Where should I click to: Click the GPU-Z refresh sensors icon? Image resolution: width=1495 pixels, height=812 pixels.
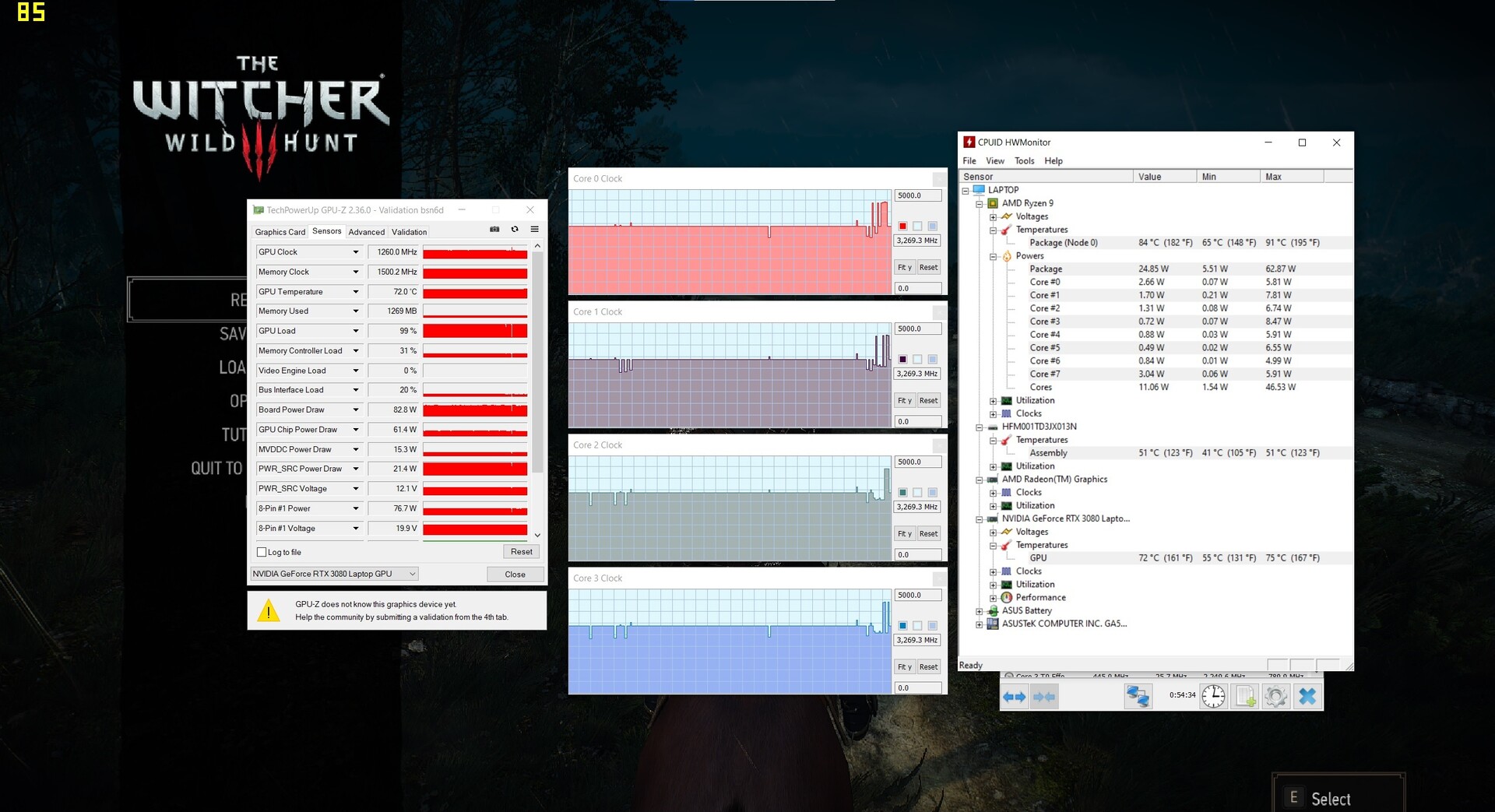(515, 230)
